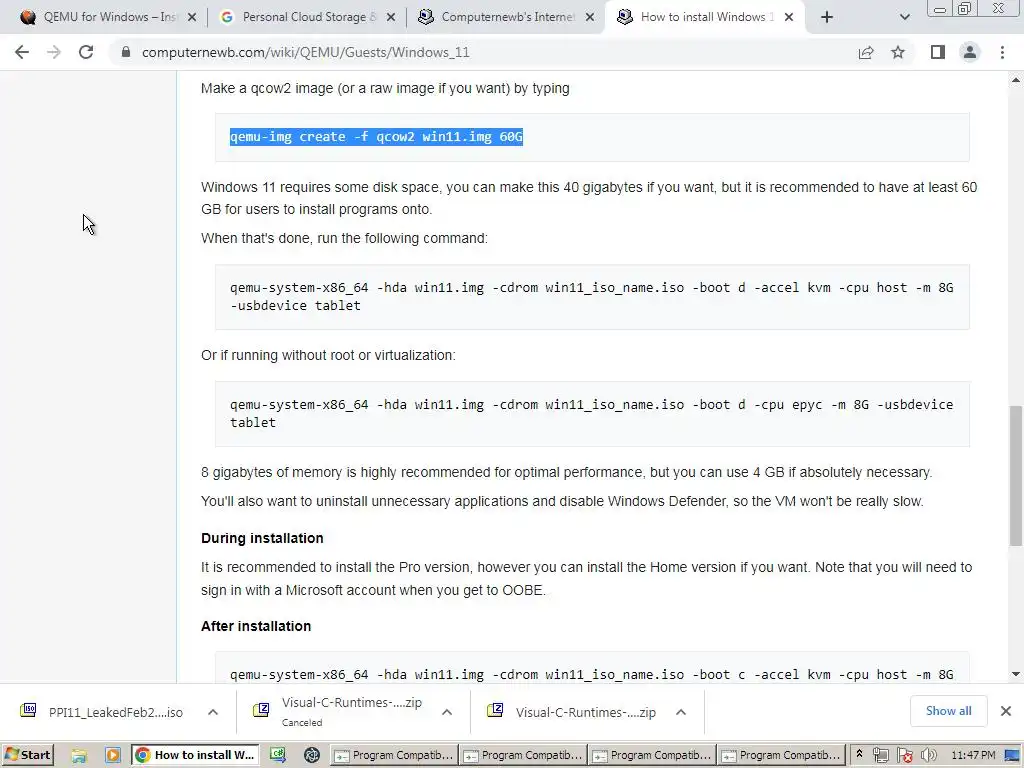Click the 11:47 PM clock
This screenshot has height=768, width=1024.
[x=973, y=755]
